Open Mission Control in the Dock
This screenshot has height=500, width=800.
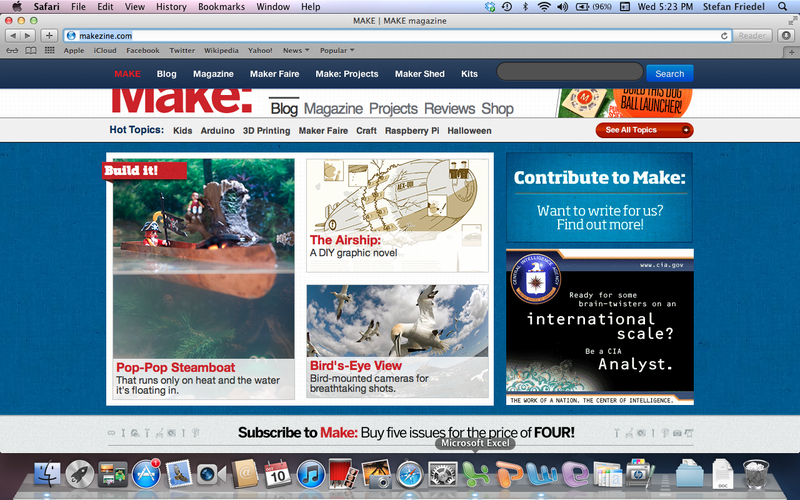[113, 474]
